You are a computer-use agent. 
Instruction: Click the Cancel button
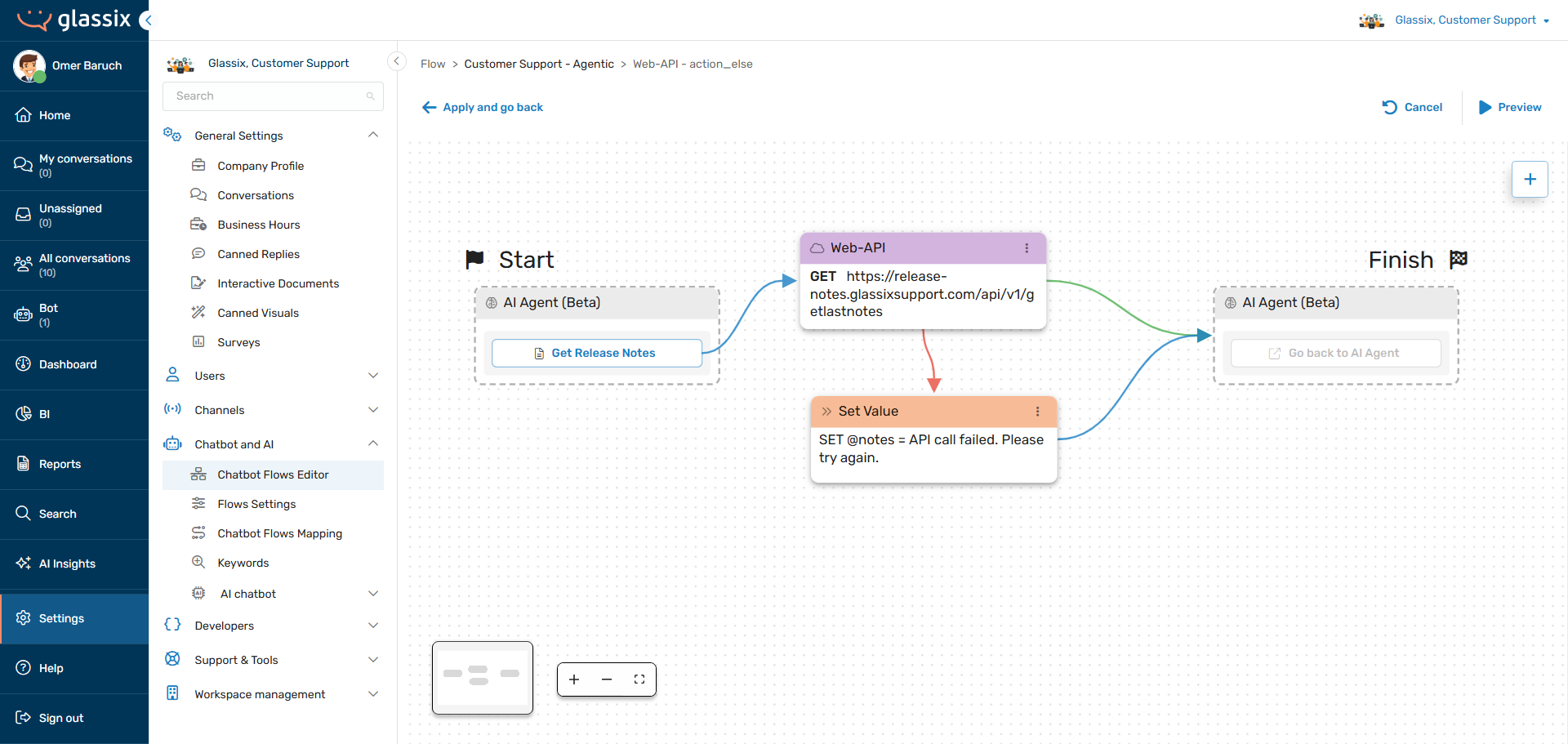[x=1412, y=107]
